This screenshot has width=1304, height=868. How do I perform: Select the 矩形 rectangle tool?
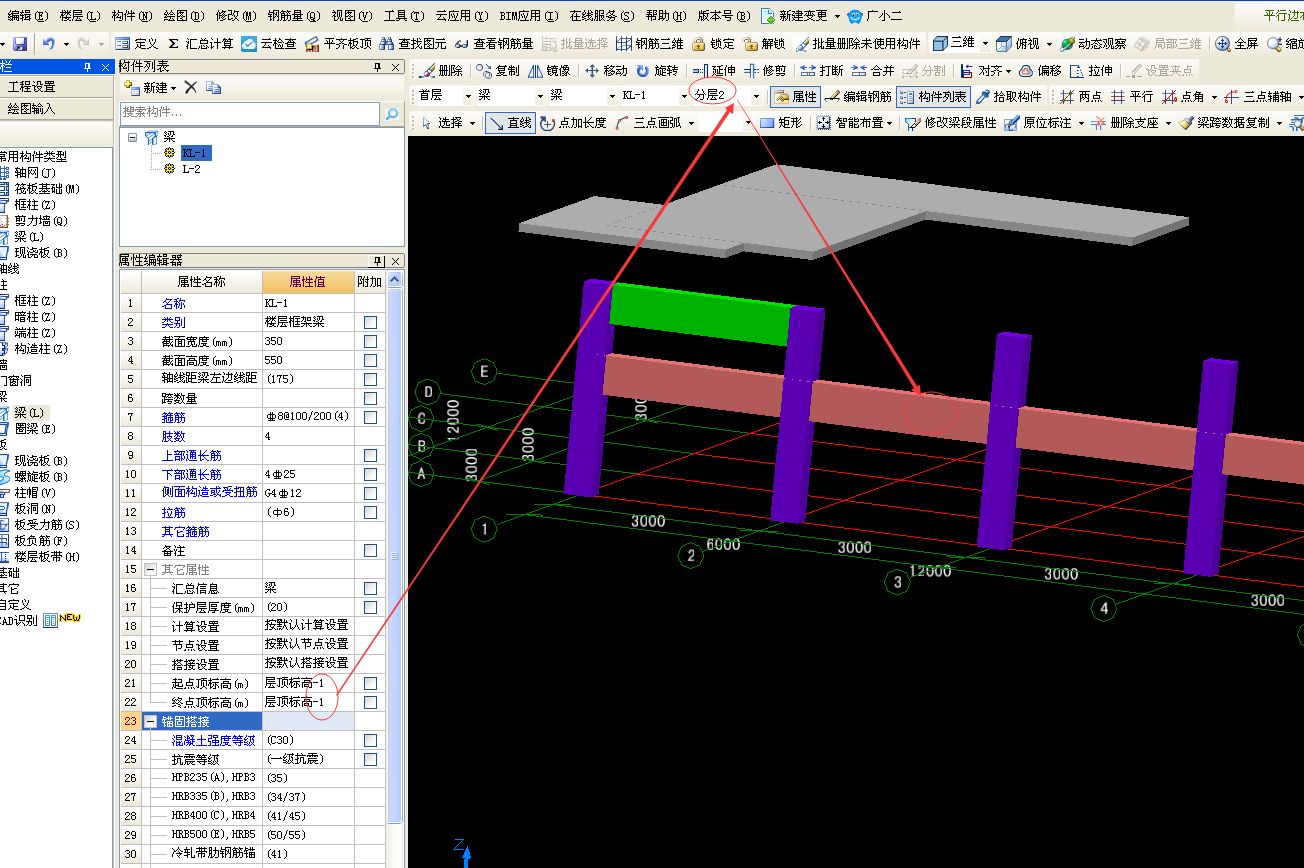(781, 123)
